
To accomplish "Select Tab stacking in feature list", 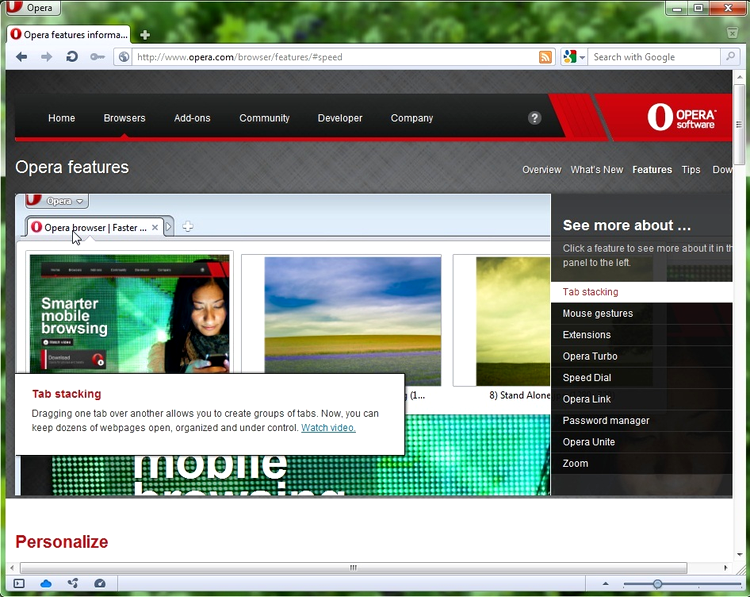I will point(641,292).
